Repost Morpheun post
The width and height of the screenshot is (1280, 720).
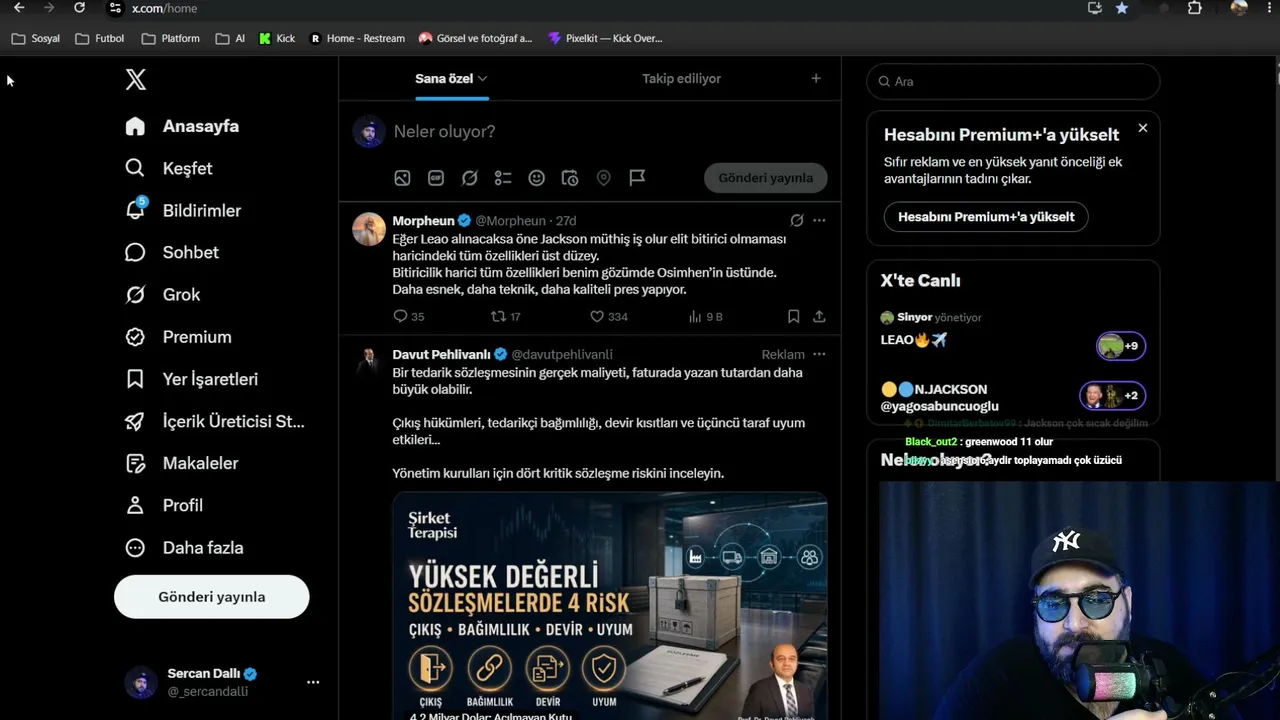click(x=506, y=316)
